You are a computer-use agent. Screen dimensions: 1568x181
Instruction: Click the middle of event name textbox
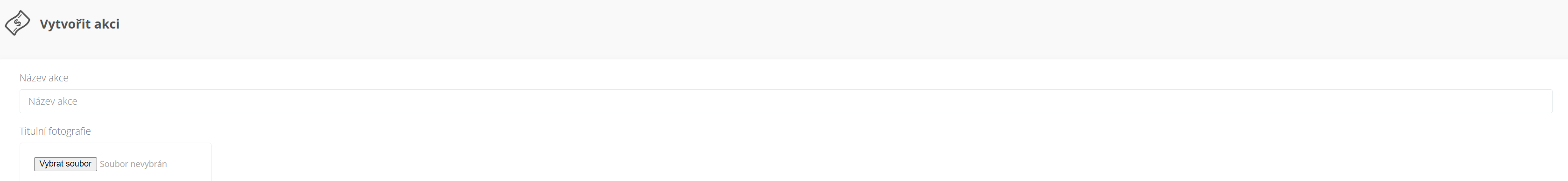click(786, 101)
